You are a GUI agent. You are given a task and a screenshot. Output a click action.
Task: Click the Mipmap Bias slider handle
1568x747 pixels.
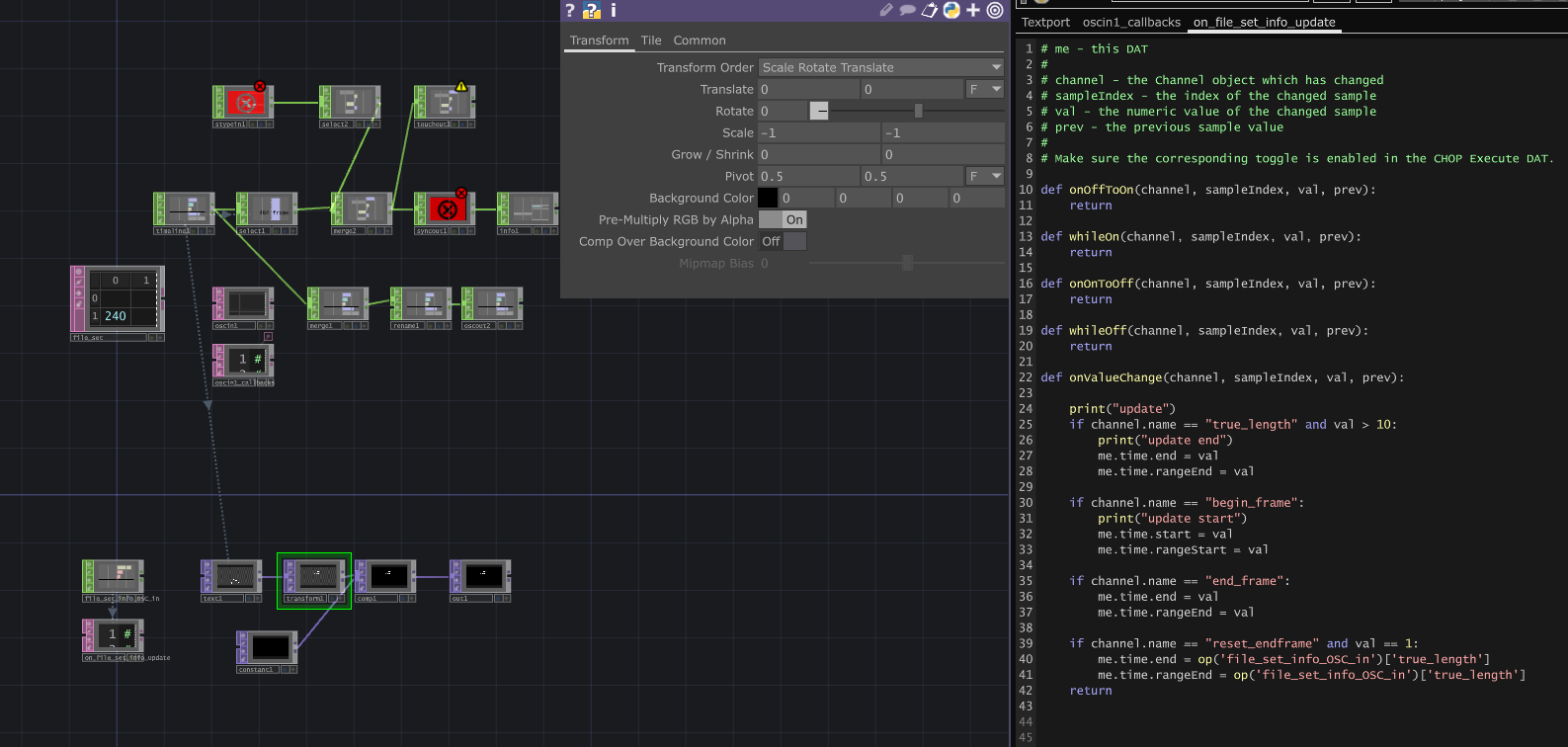[907, 263]
